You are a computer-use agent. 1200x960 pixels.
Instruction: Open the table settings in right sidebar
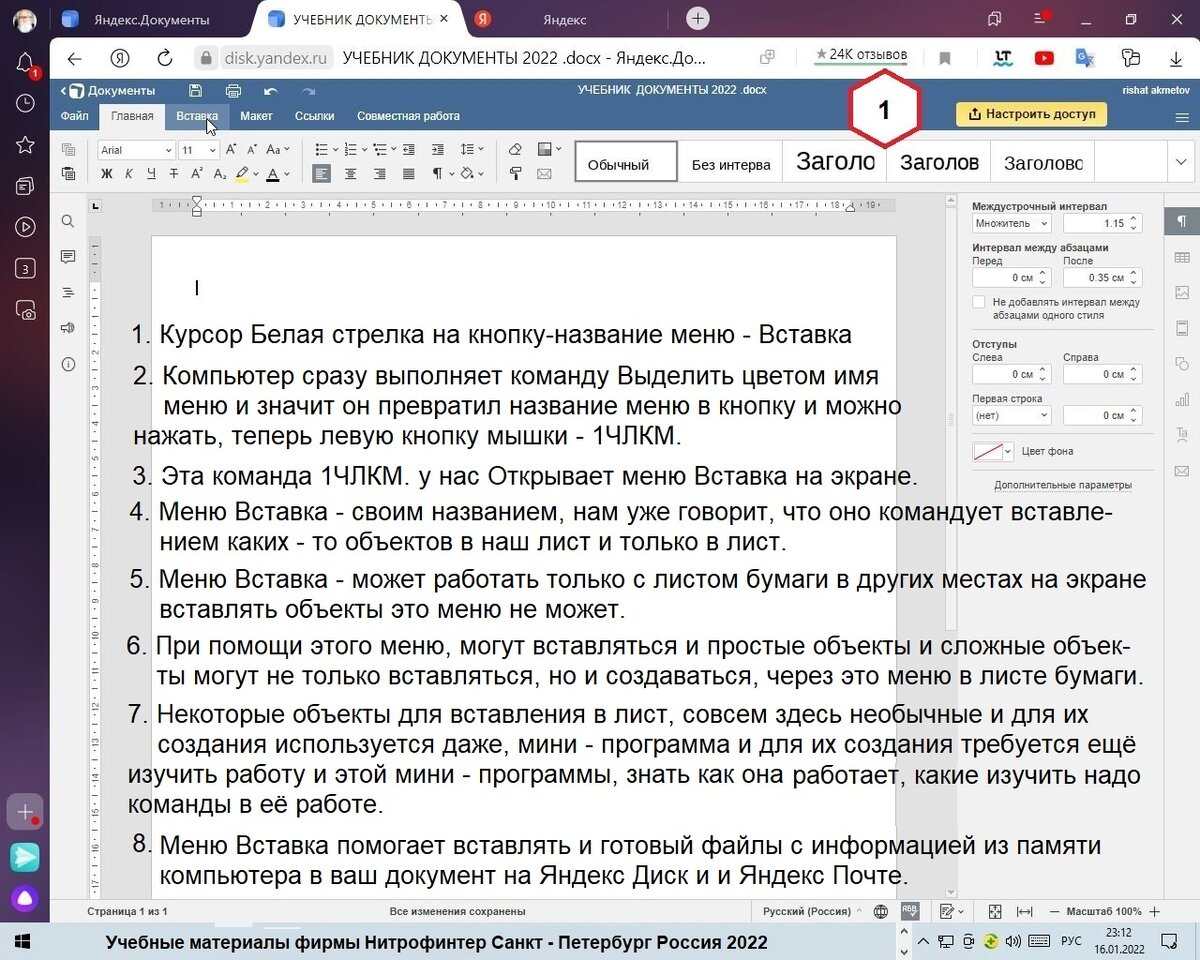click(x=1182, y=257)
